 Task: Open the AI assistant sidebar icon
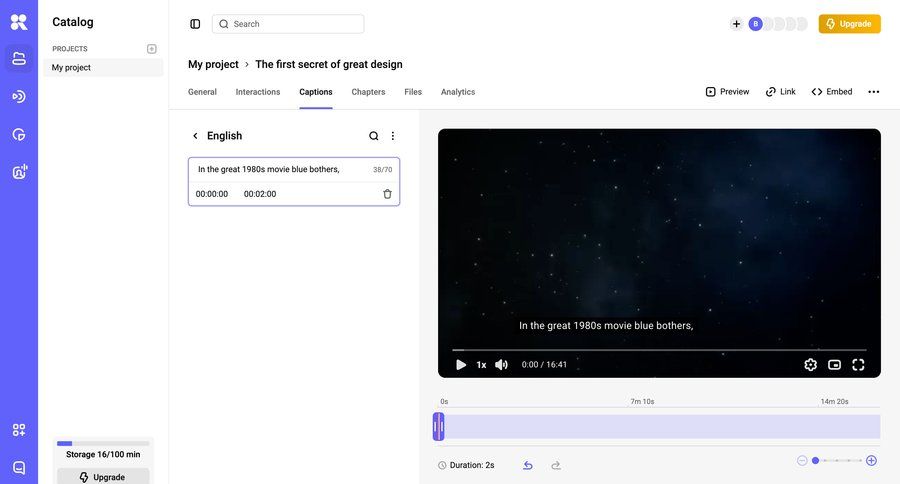coord(19,172)
